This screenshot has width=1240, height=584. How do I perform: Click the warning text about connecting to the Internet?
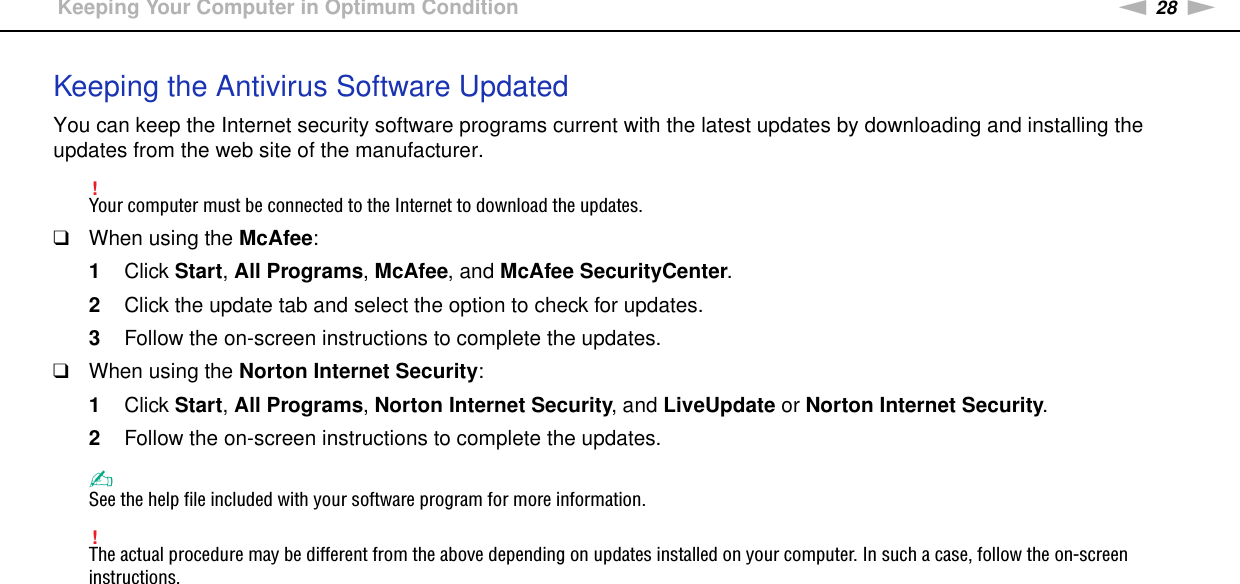[x=365, y=207]
